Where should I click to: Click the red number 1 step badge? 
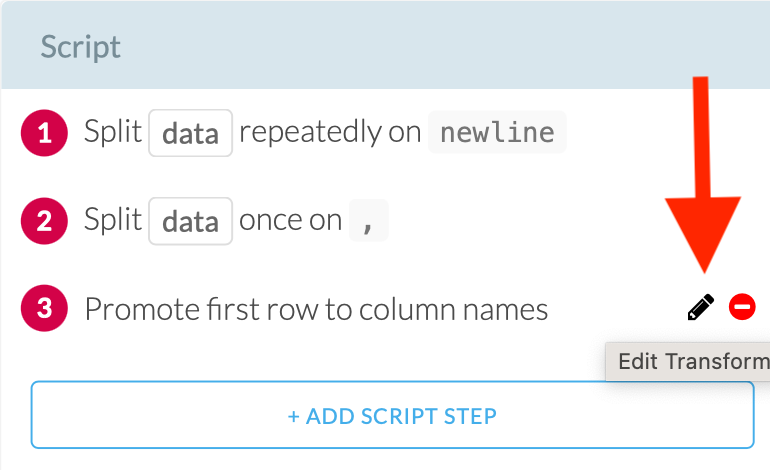pyautogui.click(x=44, y=133)
